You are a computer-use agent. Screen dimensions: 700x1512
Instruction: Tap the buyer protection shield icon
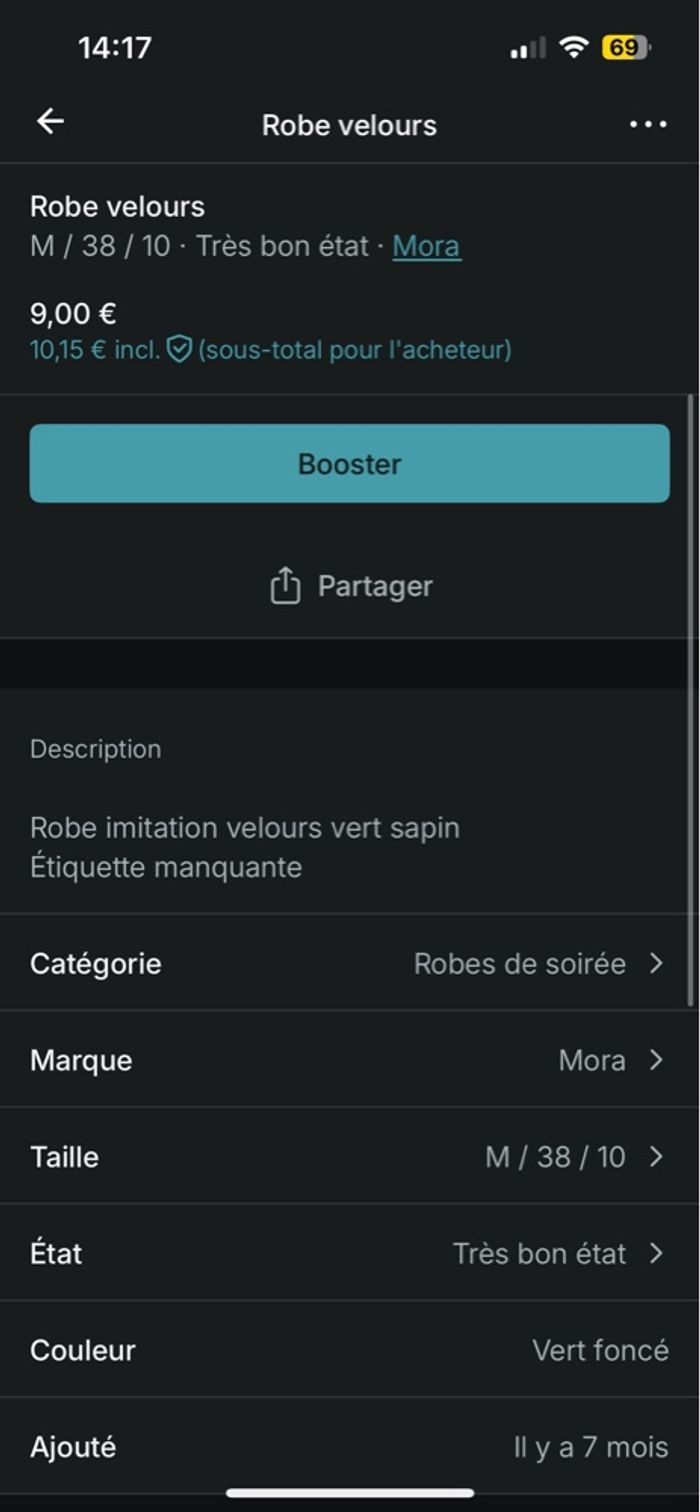click(179, 350)
